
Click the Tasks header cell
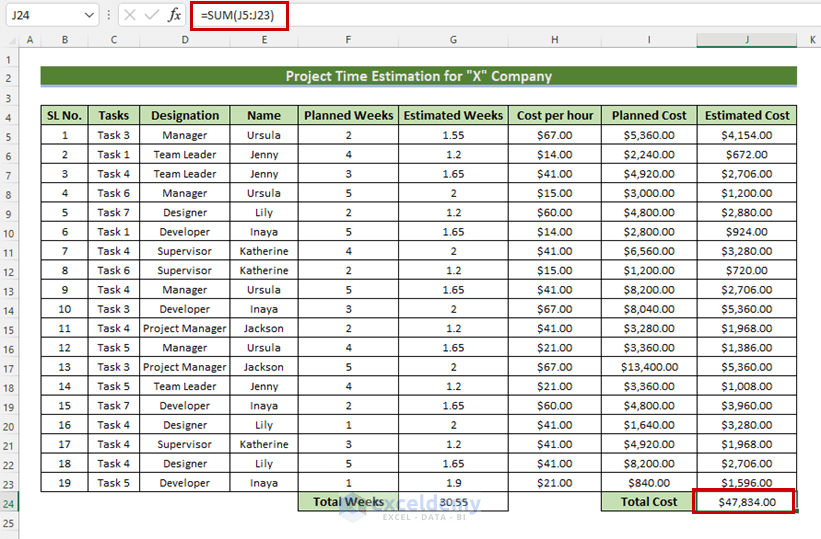(114, 115)
